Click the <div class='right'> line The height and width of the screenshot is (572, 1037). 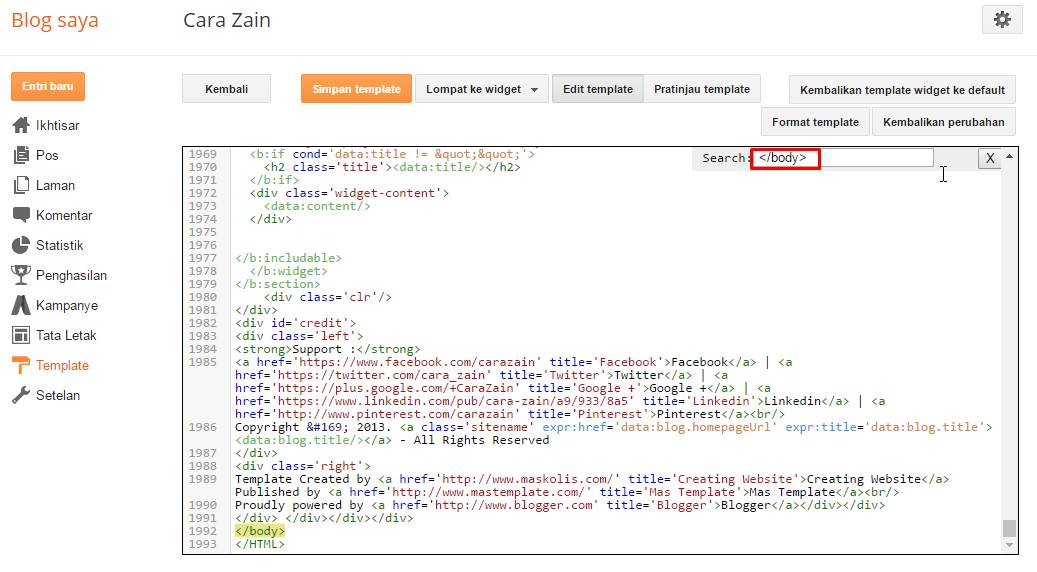click(x=303, y=466)
